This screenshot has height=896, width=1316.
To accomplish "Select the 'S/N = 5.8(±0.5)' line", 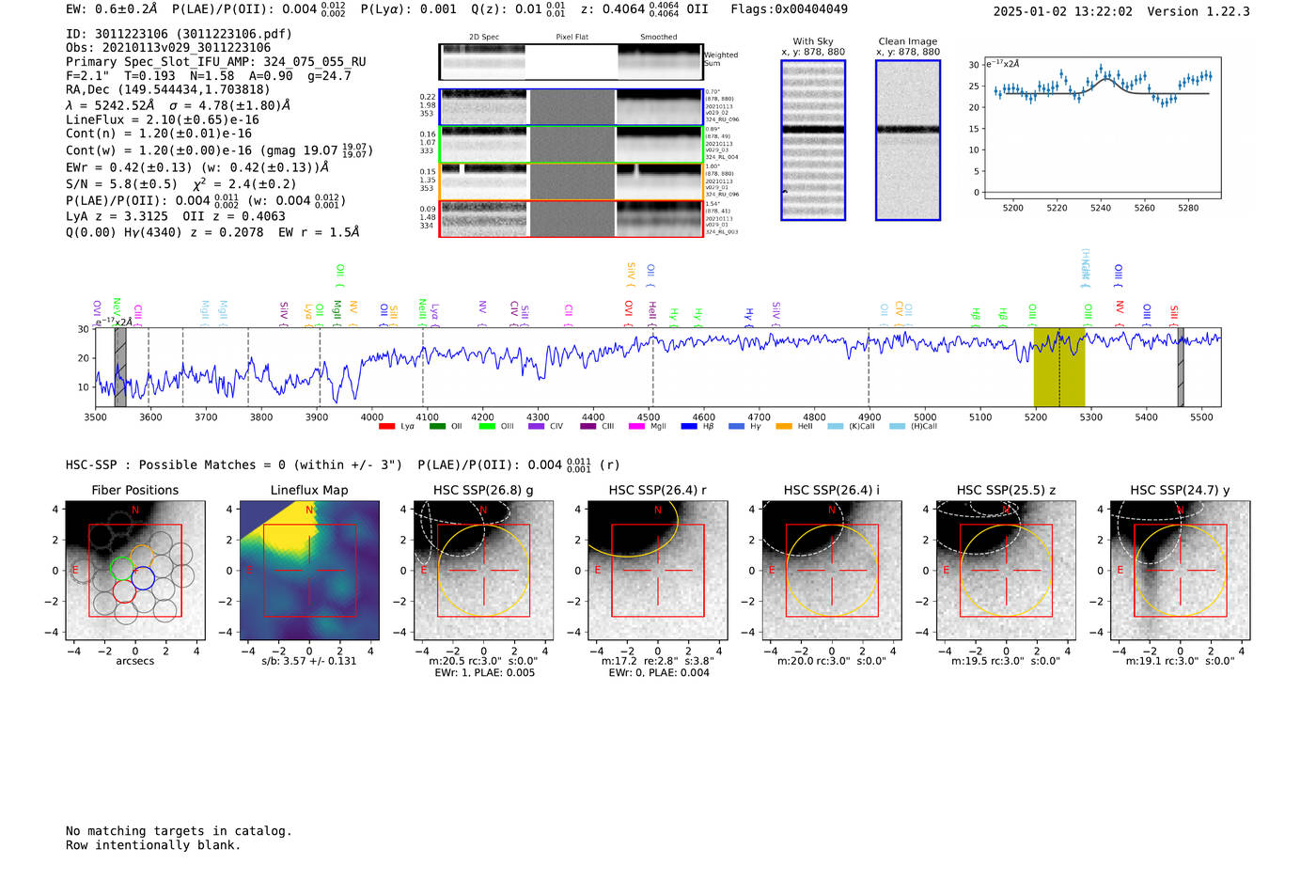I will point(121,184).
